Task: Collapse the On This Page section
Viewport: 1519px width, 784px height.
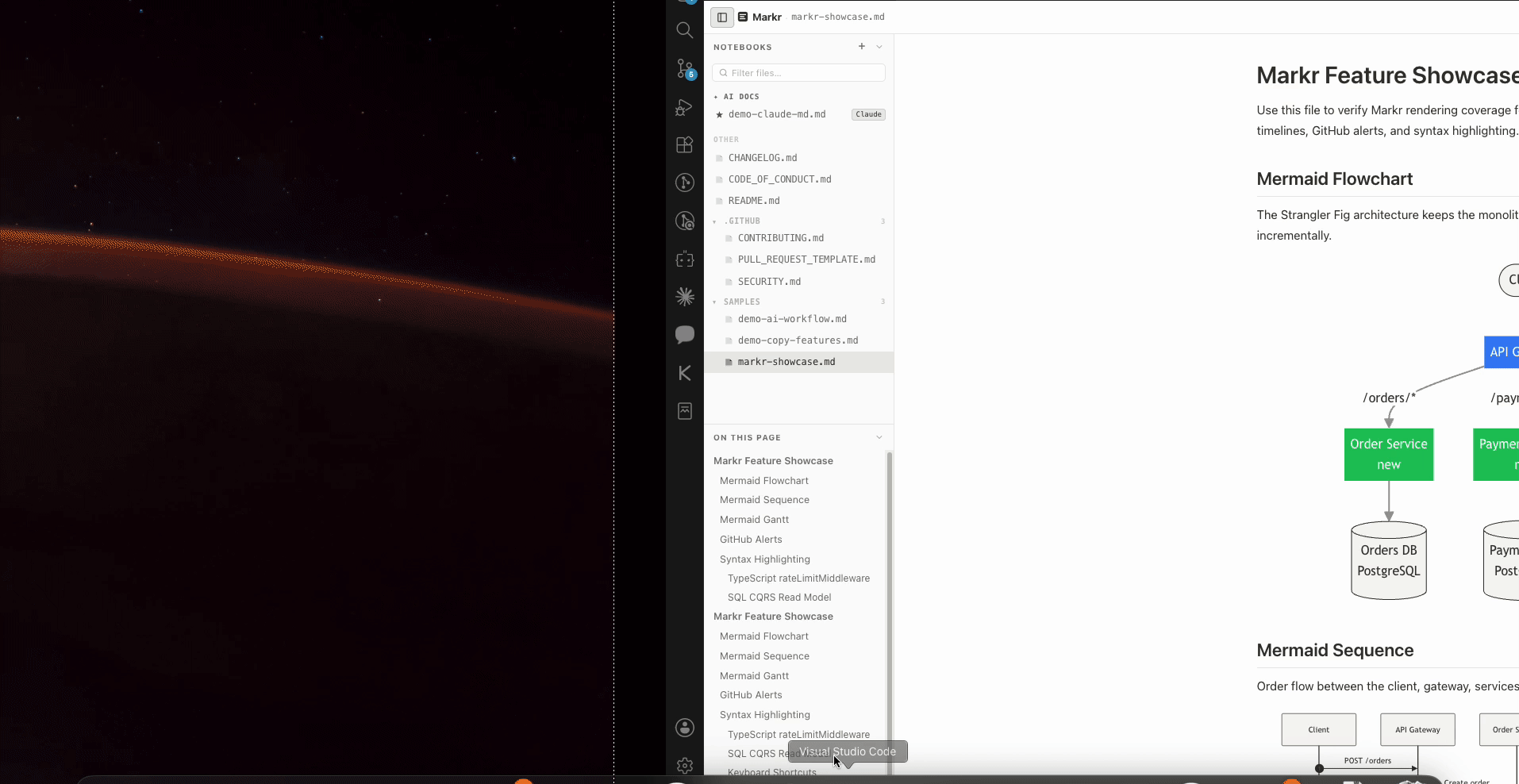Action: tap(879, 437)
